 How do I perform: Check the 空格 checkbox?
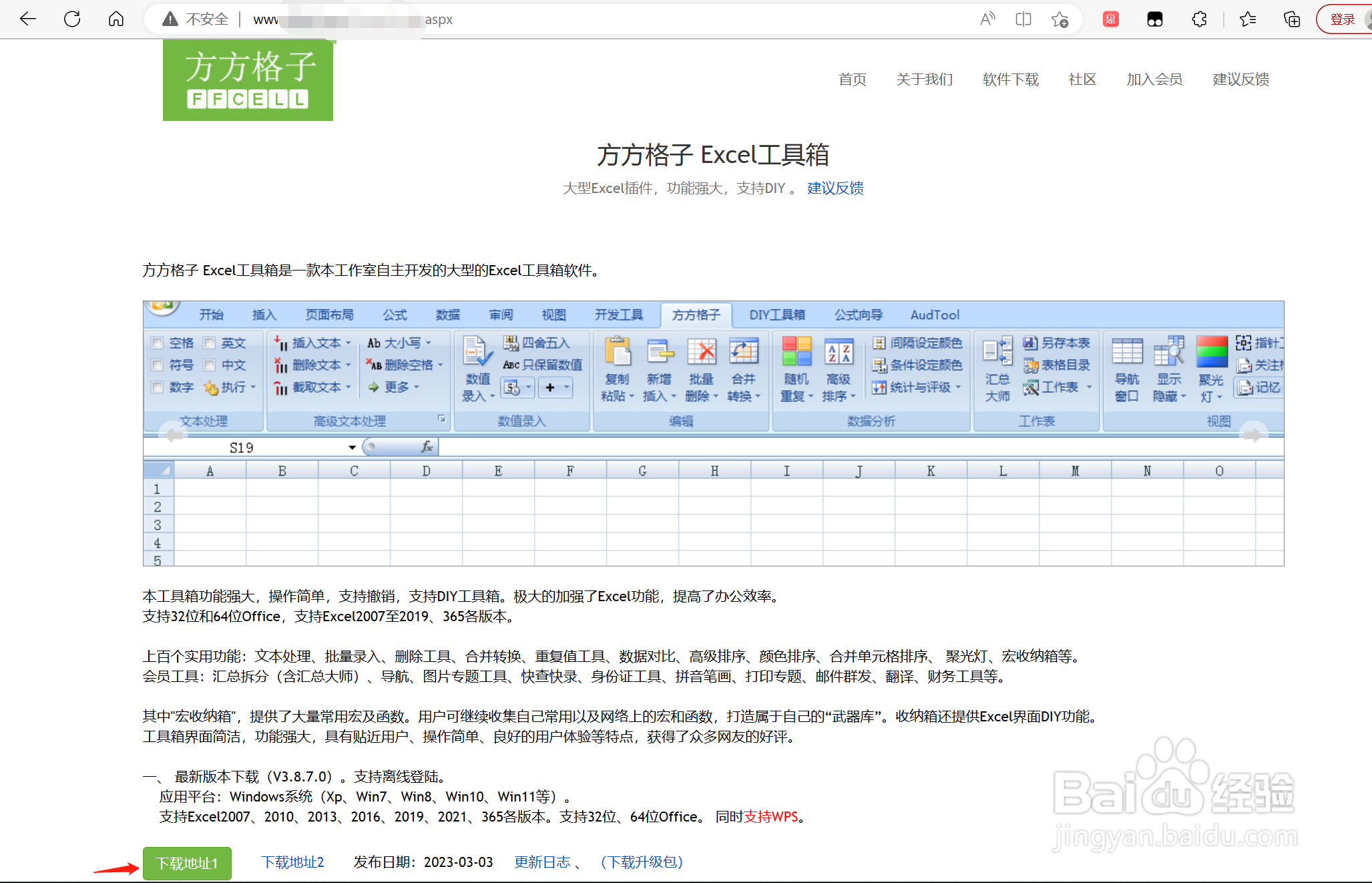(x=158, y=343)
